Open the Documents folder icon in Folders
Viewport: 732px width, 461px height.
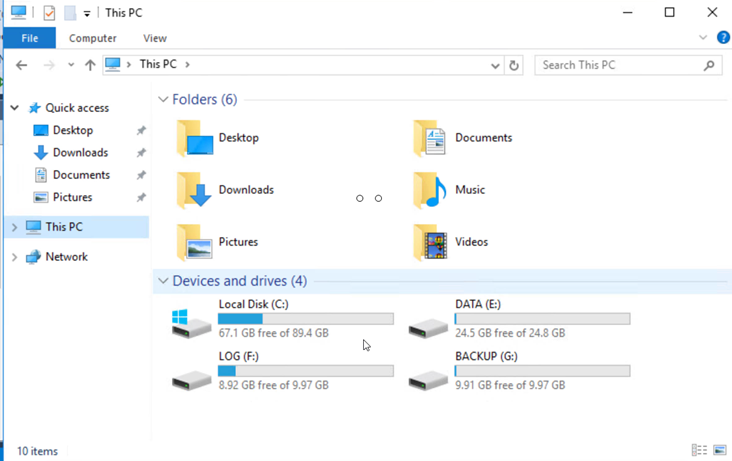430,138
